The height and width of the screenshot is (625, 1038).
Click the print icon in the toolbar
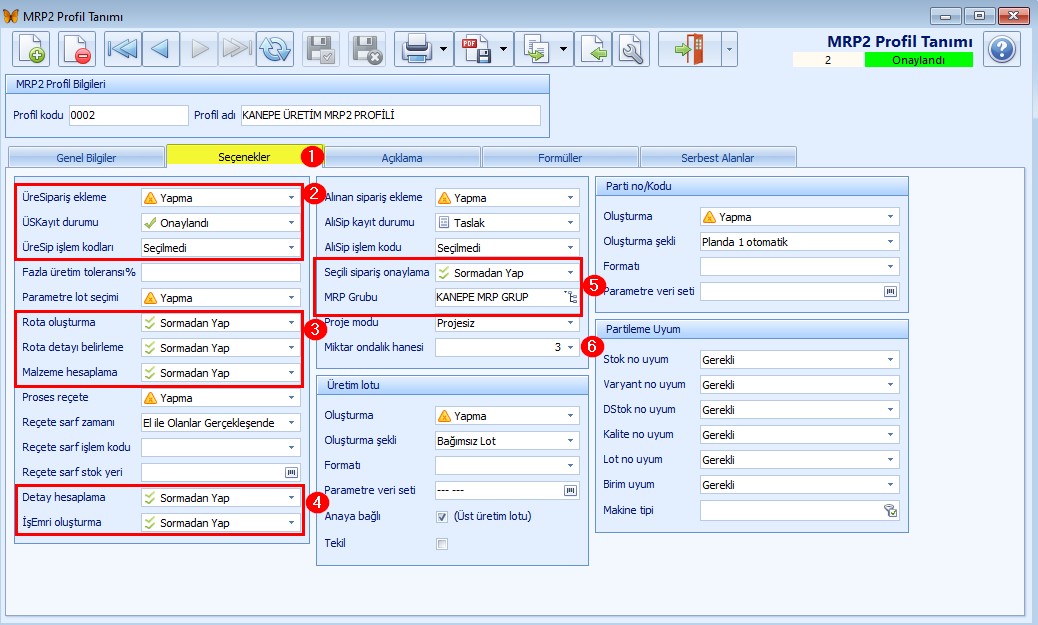pyautogui.click(x=416, y=49)
